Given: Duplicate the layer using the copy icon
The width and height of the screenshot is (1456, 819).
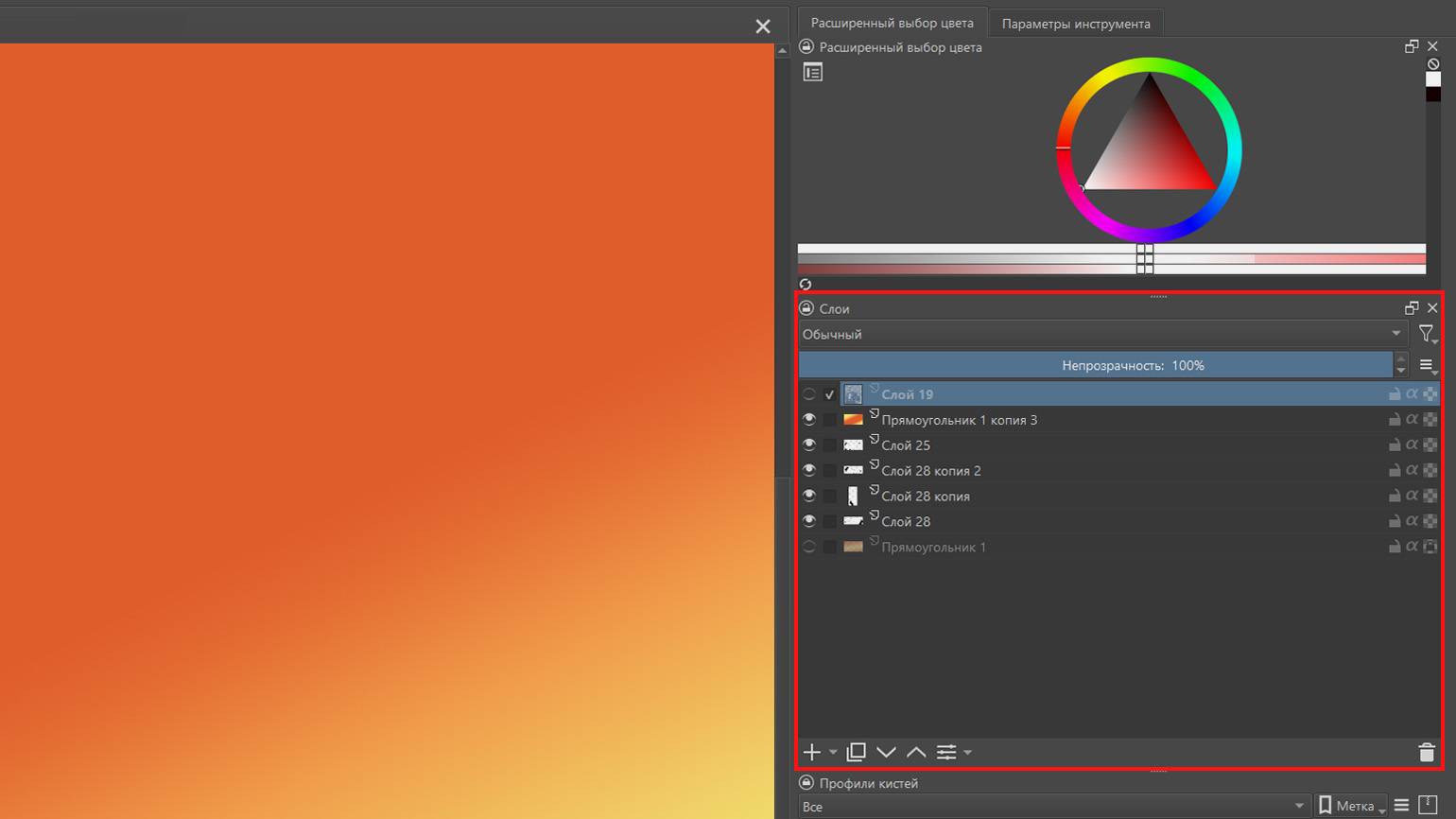Looking at the screenshot, I should pos(856,752).
